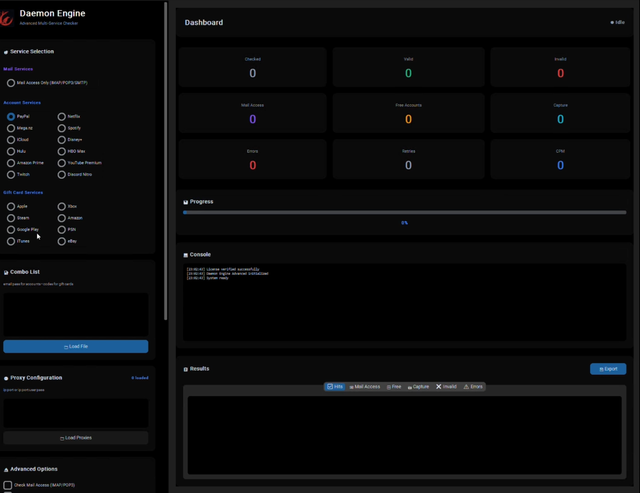Select the Apple gift card option

click(11, 207)
